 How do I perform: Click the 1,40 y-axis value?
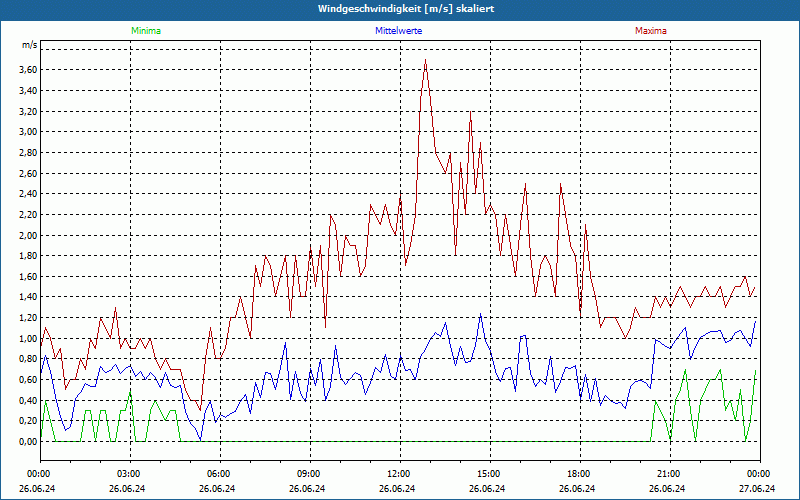click(x=29, y=297)
